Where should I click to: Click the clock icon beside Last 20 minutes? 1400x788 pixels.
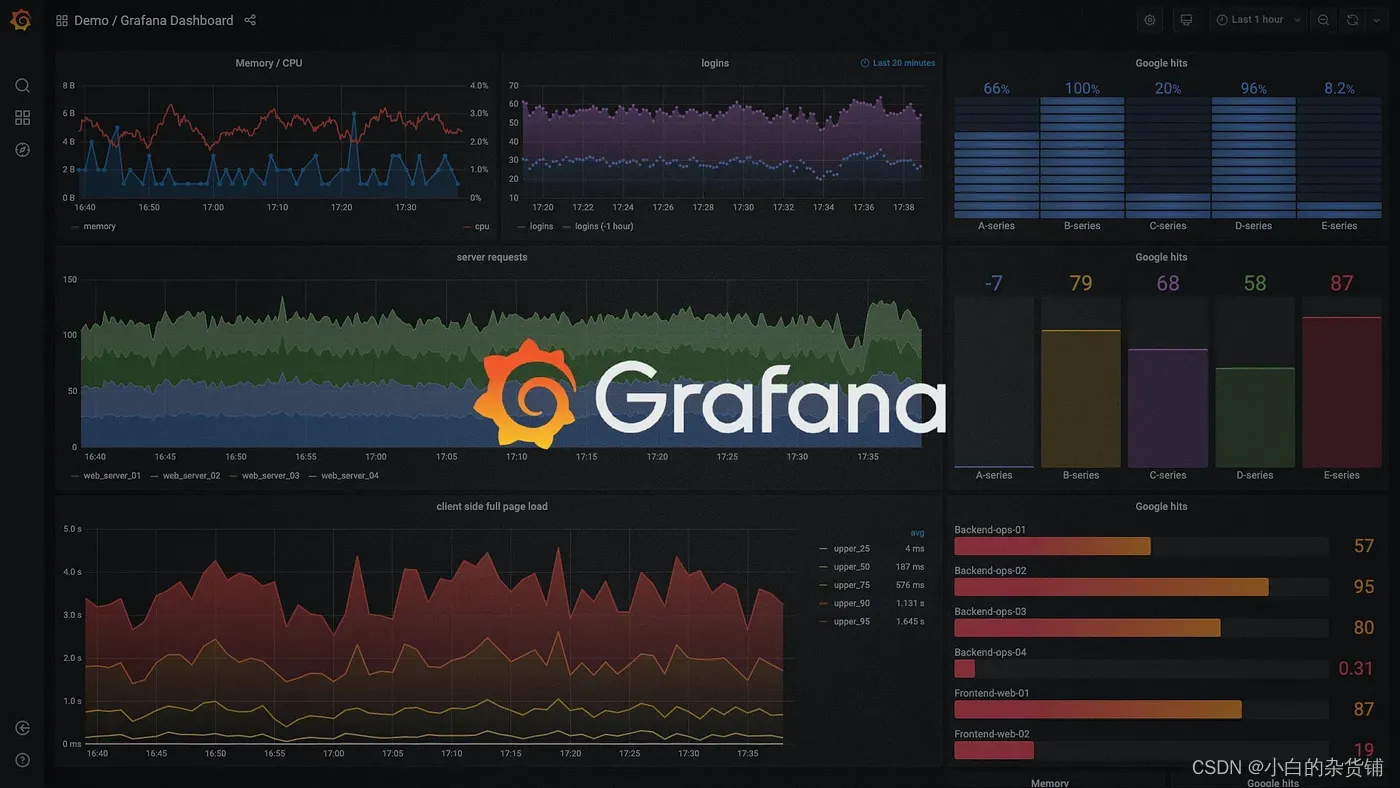pos(865,63)
